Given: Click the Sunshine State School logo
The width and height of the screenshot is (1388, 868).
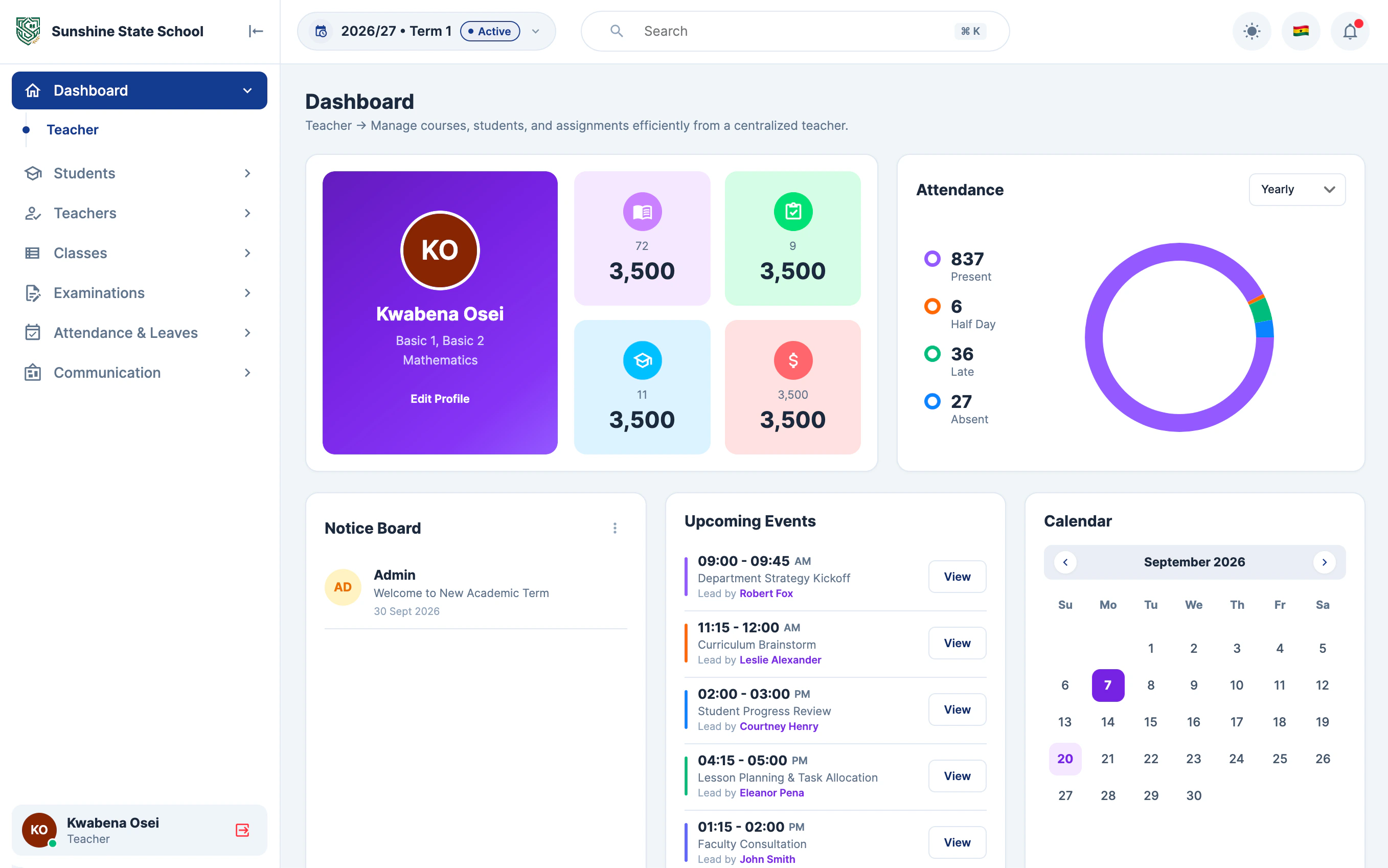Looking at the screenshot, I should tap(28, 31).
